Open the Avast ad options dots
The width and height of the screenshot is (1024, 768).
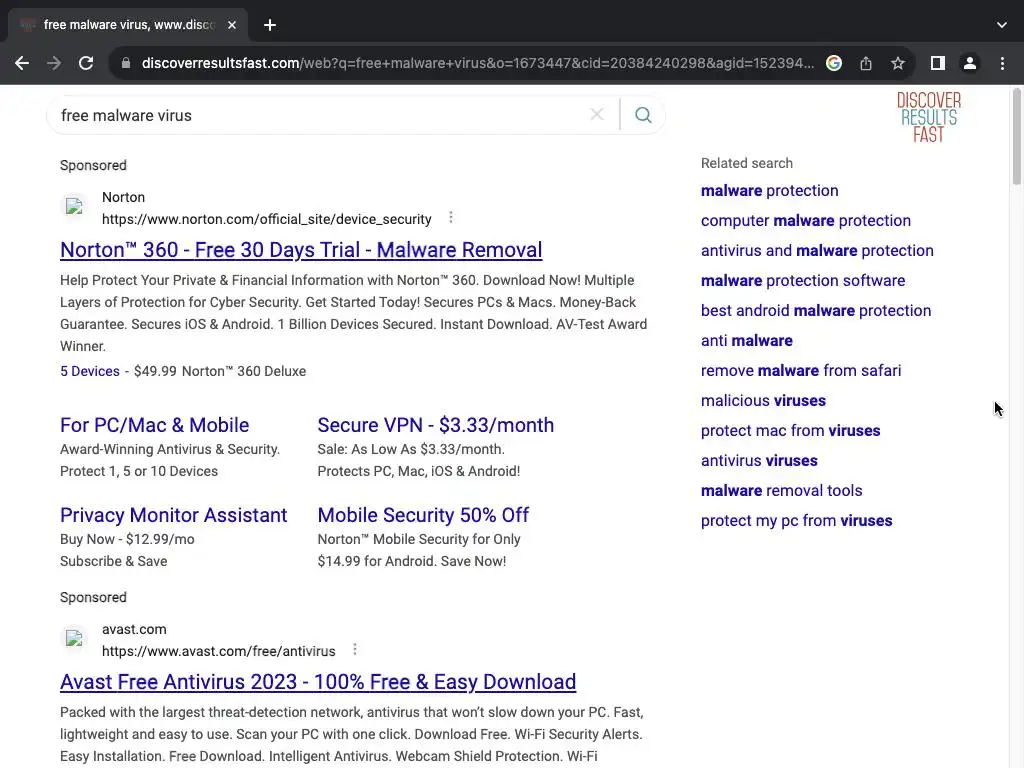[x=355, y=649]
